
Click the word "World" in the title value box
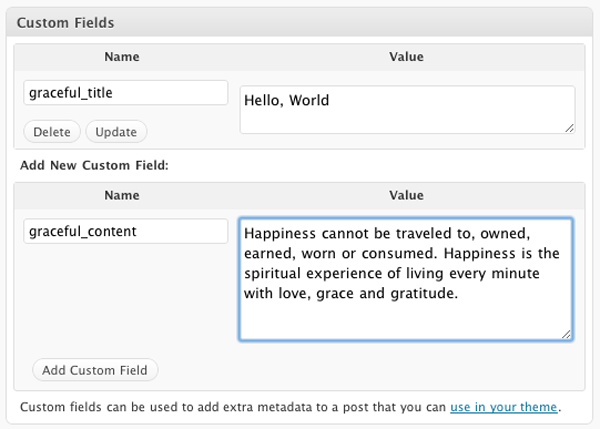pyautogui.click(x=309, y=100)
